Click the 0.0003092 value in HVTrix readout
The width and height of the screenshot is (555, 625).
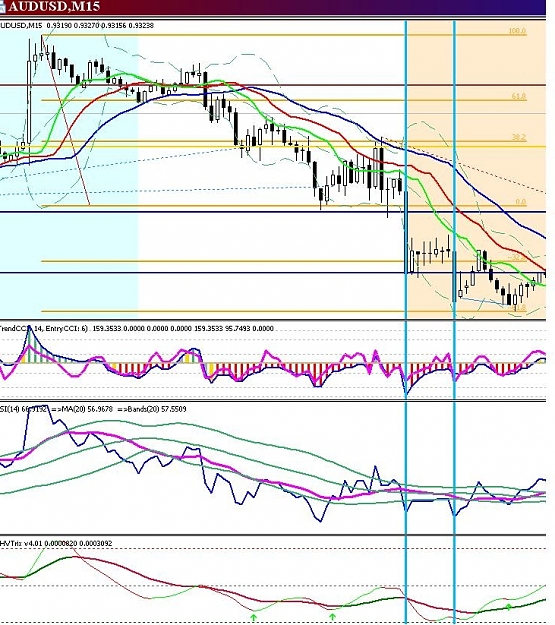[96, 543]
